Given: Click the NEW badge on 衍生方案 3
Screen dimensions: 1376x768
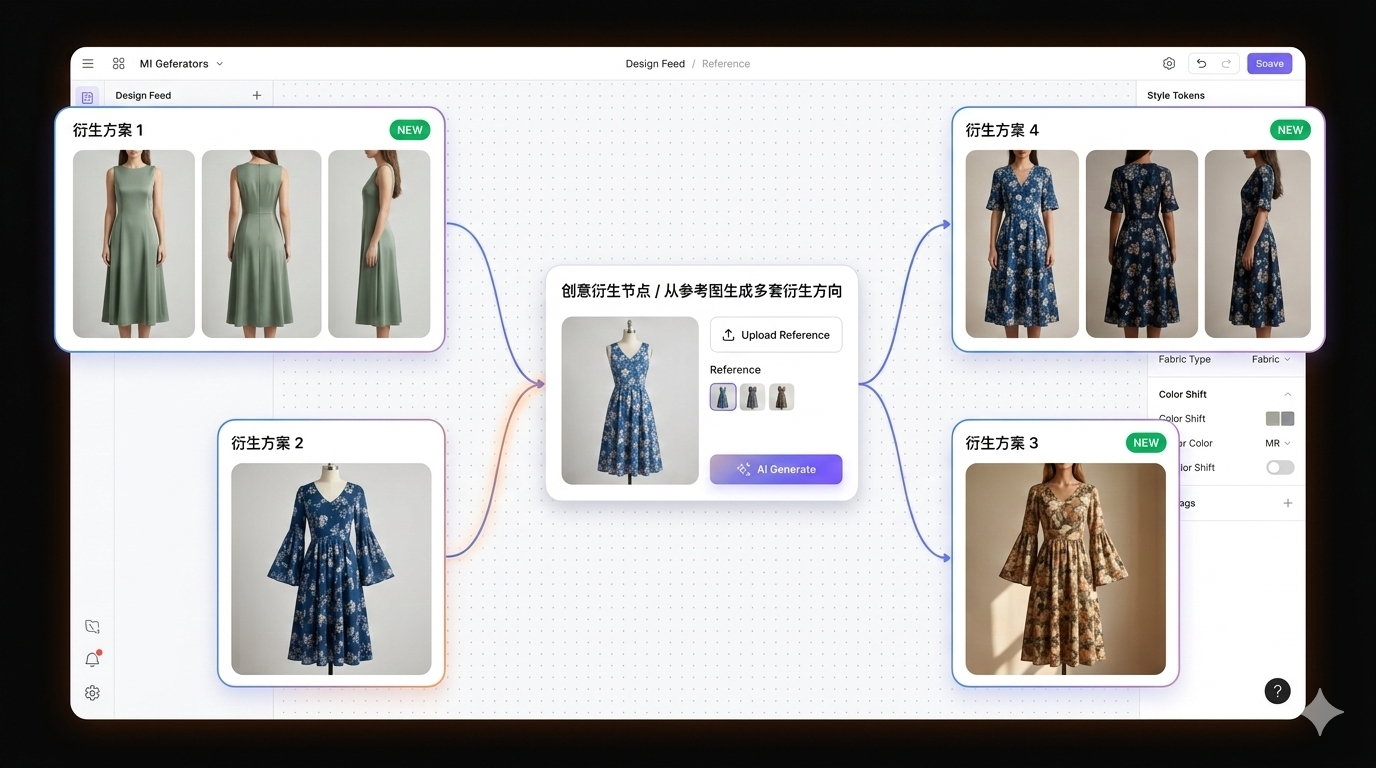Looking at the screenshot, I should click(1146, 443).
